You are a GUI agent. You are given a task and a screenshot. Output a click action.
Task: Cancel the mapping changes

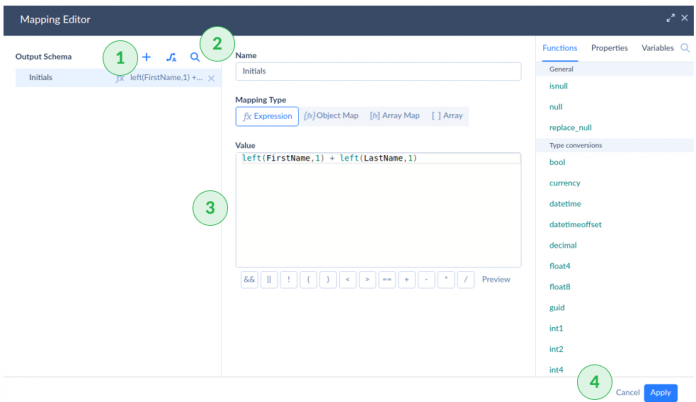(627, 393)
